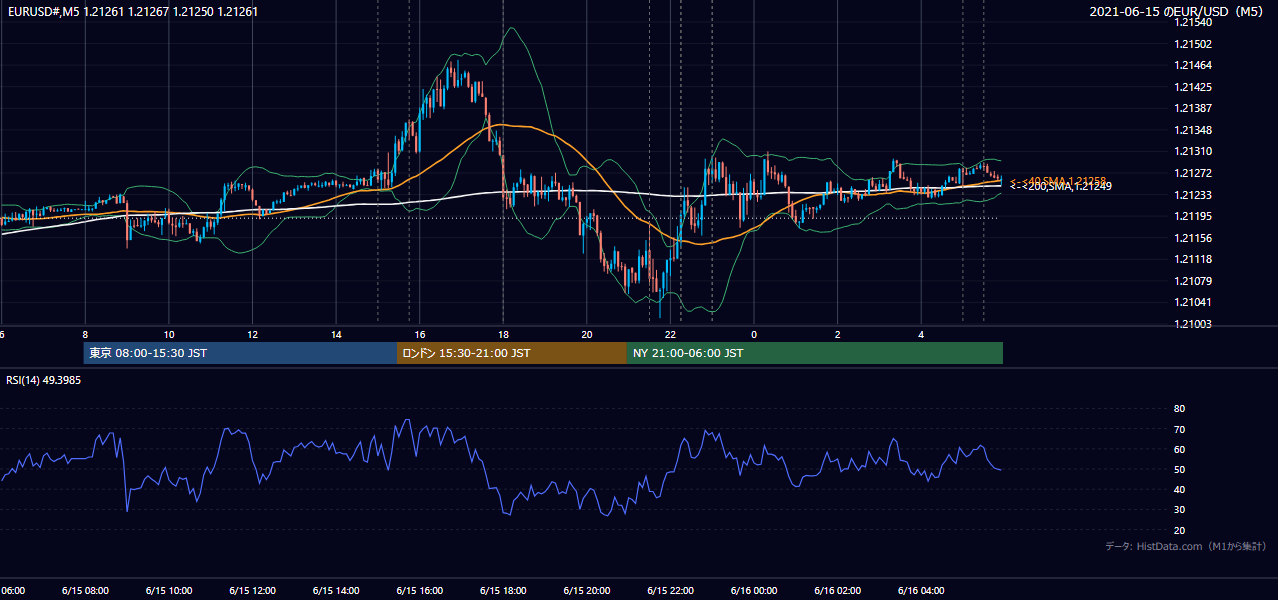The image size is (1278, 600).
Task: Click the 6/15 12:00 bottom time label
Action: [253, 590]
